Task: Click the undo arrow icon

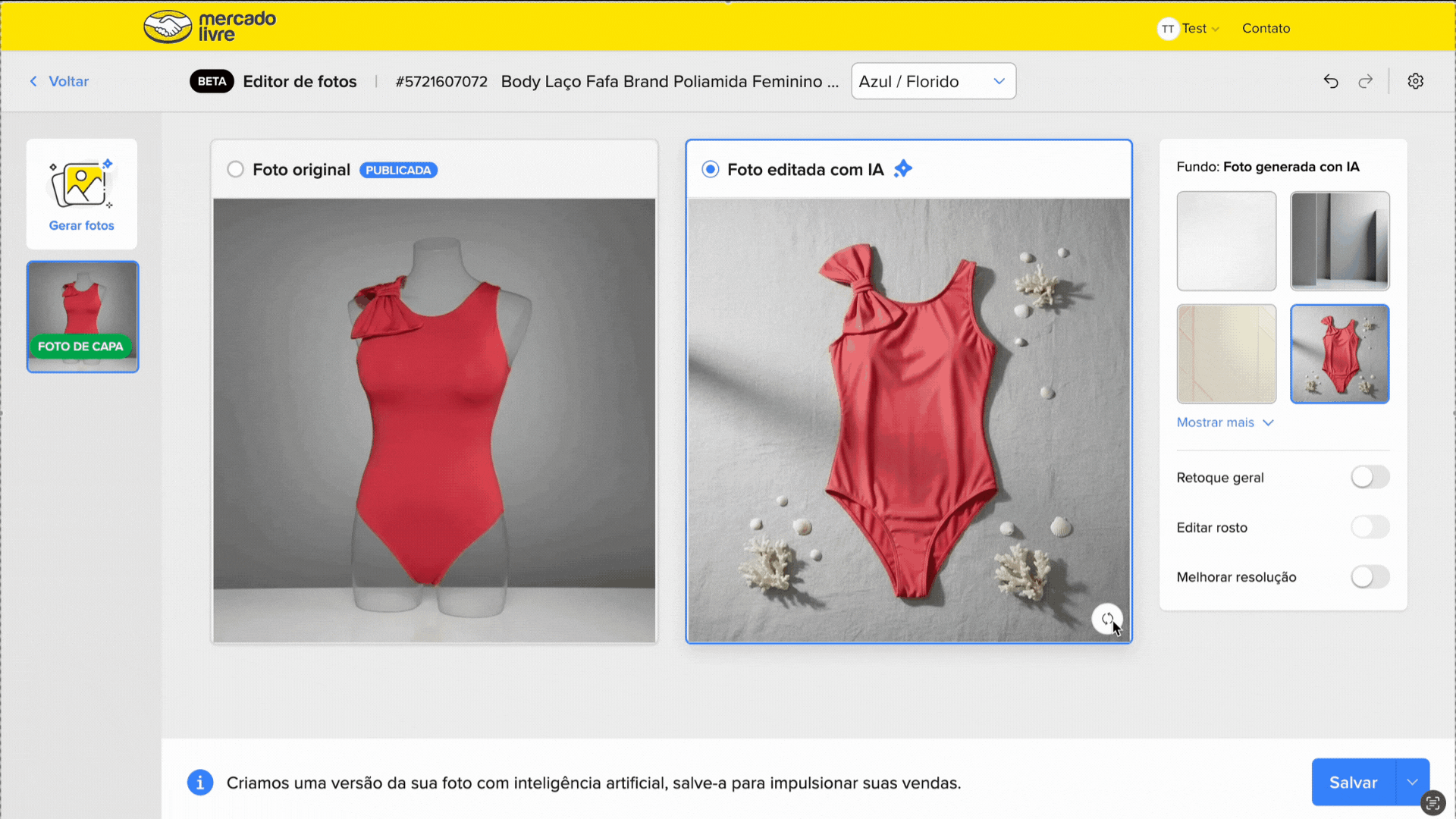Action: coord(1331,81)
